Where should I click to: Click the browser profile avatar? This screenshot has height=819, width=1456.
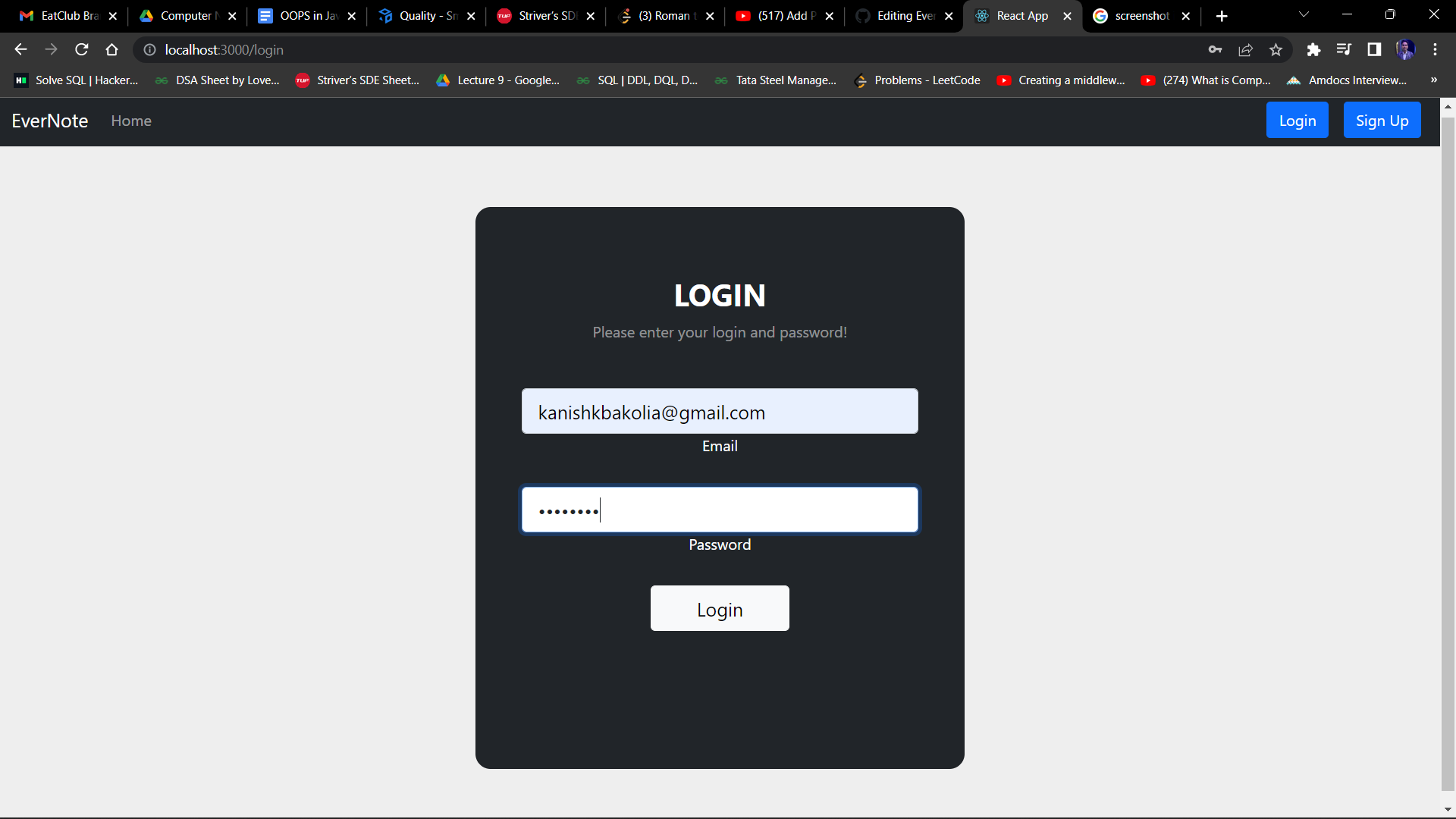(1406, 49)
